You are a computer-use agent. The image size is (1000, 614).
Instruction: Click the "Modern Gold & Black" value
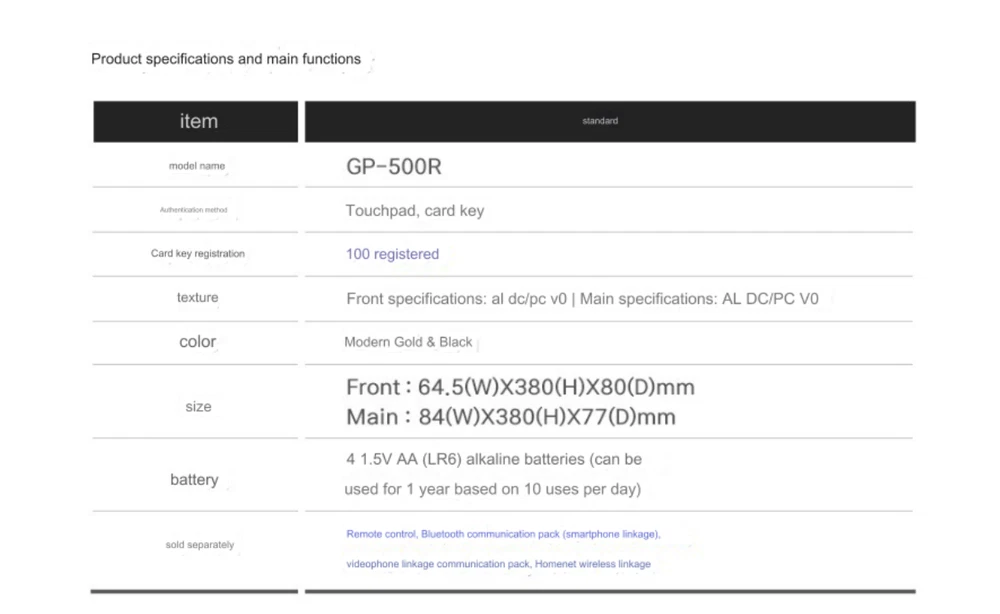pyautogui.click(x=408, y=342)
